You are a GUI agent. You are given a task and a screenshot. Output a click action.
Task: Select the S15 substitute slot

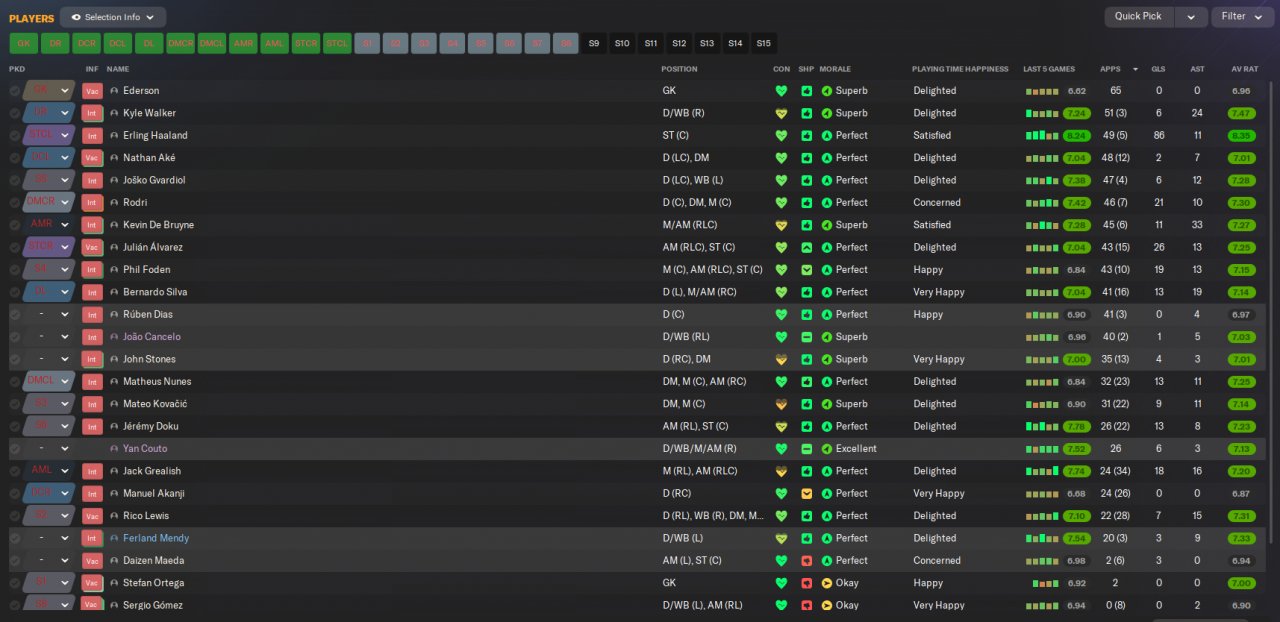[764, 44]
